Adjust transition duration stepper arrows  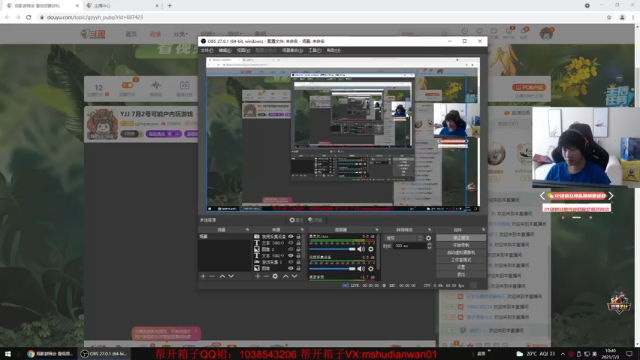tap(429, 246)
